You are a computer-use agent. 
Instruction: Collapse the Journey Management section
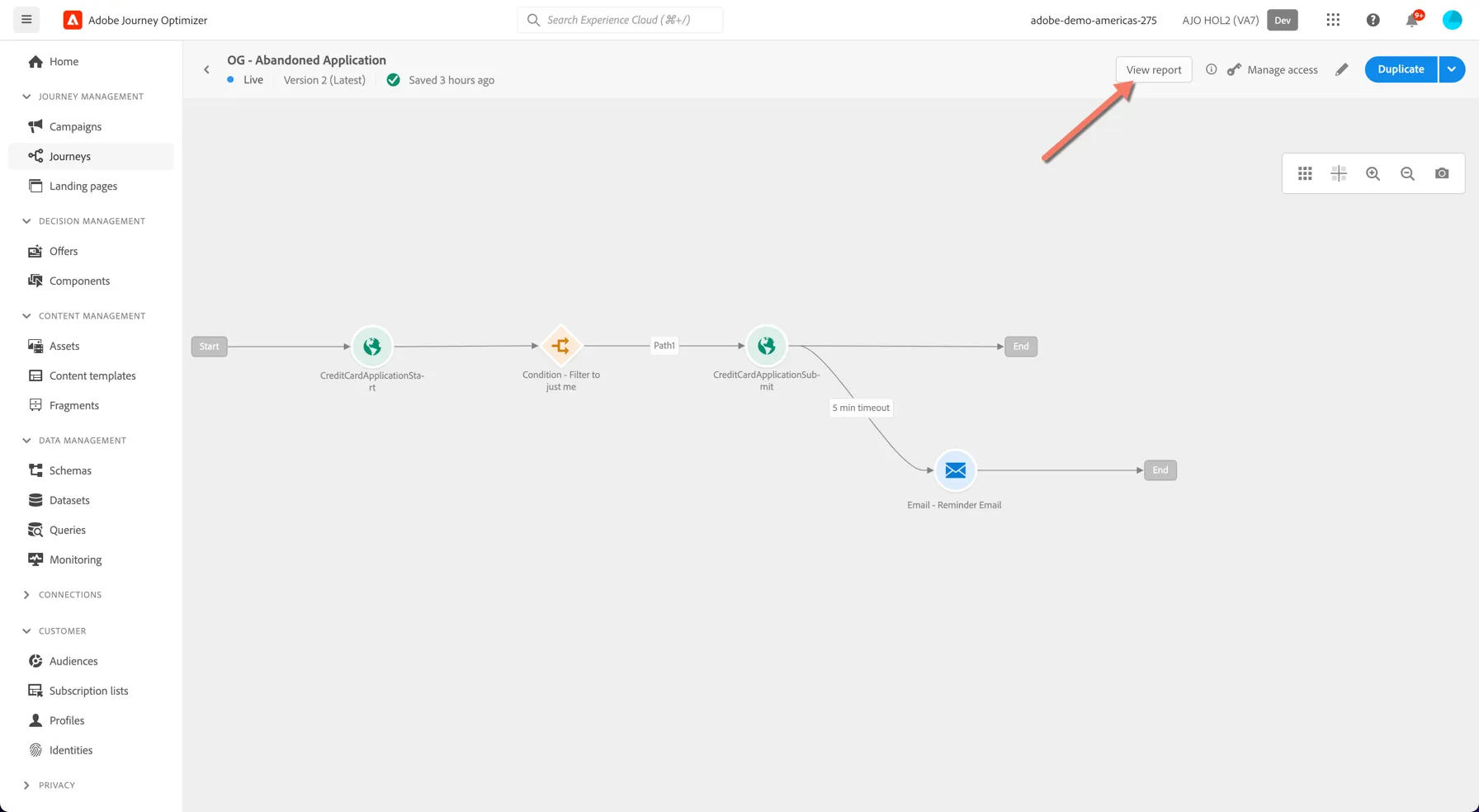click(26, 97)
